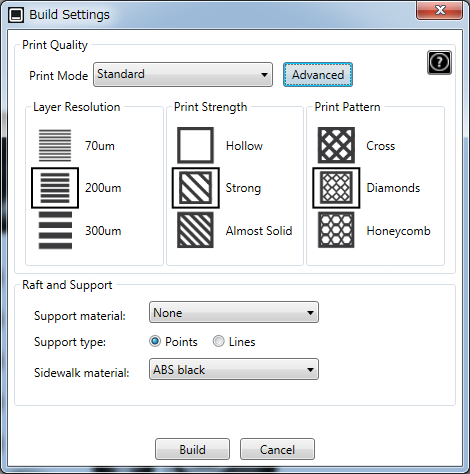The image size is (470, 474).
Task: Open the Sidewalk material ABS black dropdown
Action: (234, 369)
